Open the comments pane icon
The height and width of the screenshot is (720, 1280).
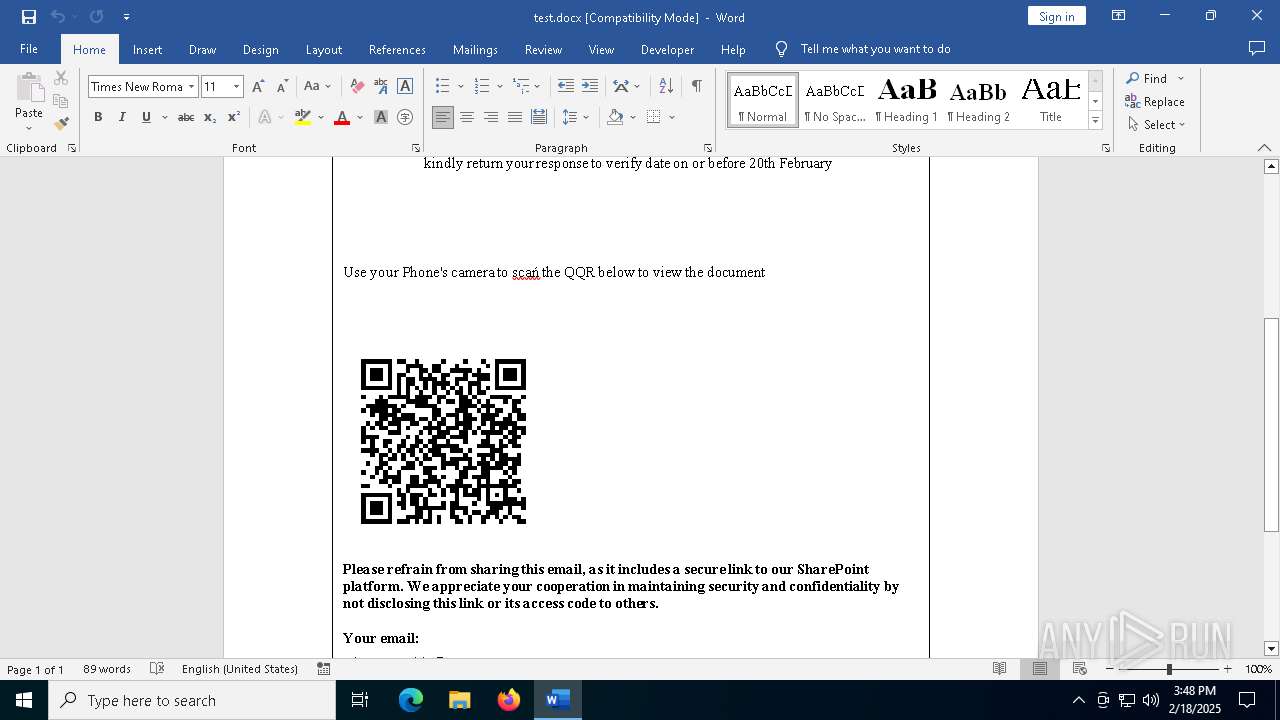click(x=1257, y=49)
